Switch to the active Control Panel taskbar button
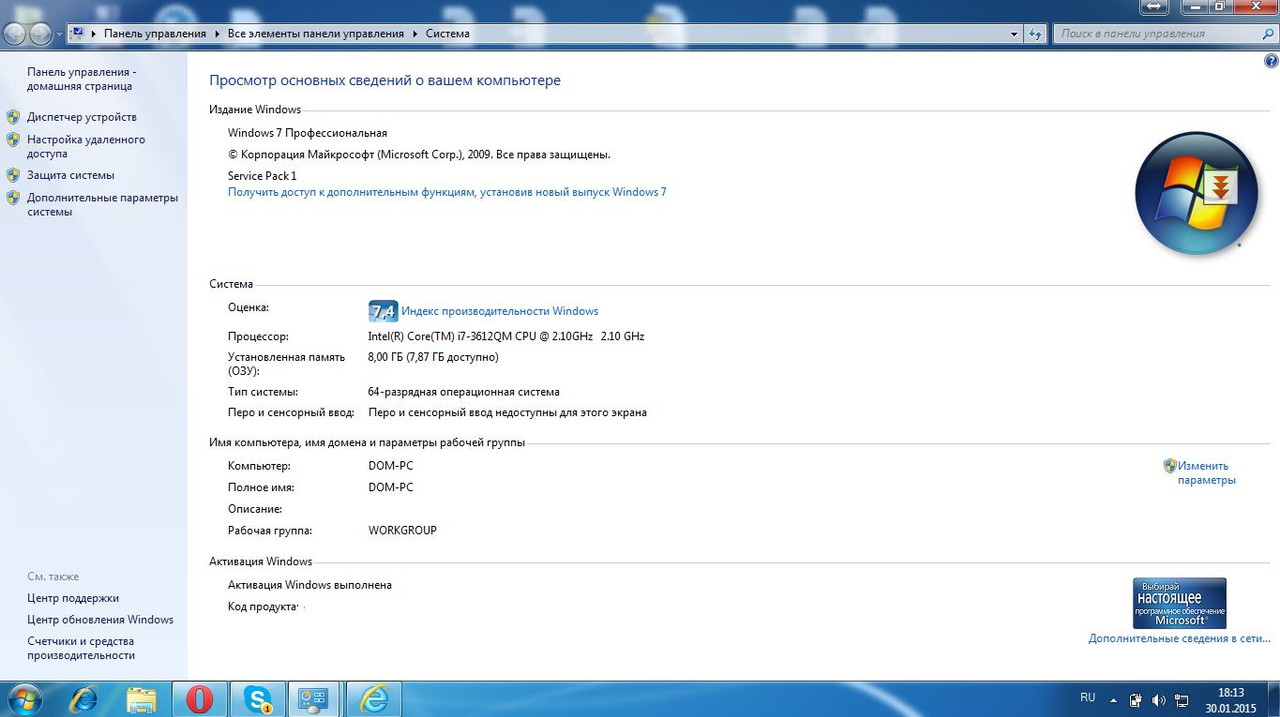The height and width of the screenshot is (717, 1280). point(315,699)
